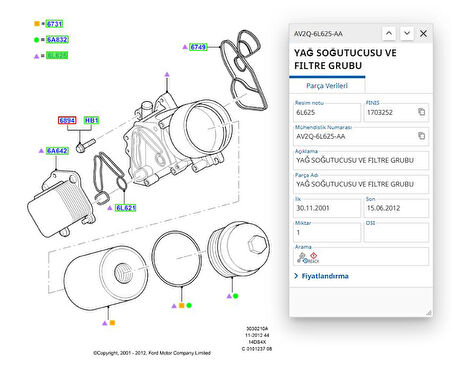452x372 pixels.
Task: Go to next part with down chevron
Action: click(x=407, y=33)
